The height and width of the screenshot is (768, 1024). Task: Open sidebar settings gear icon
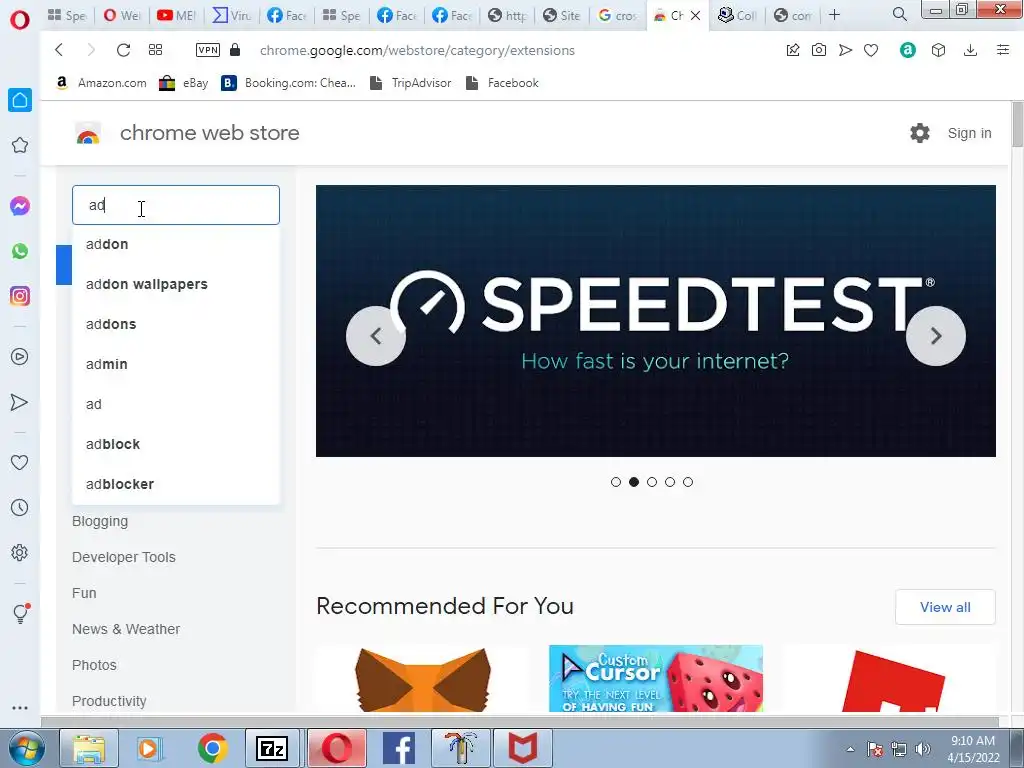click(20, 552)
